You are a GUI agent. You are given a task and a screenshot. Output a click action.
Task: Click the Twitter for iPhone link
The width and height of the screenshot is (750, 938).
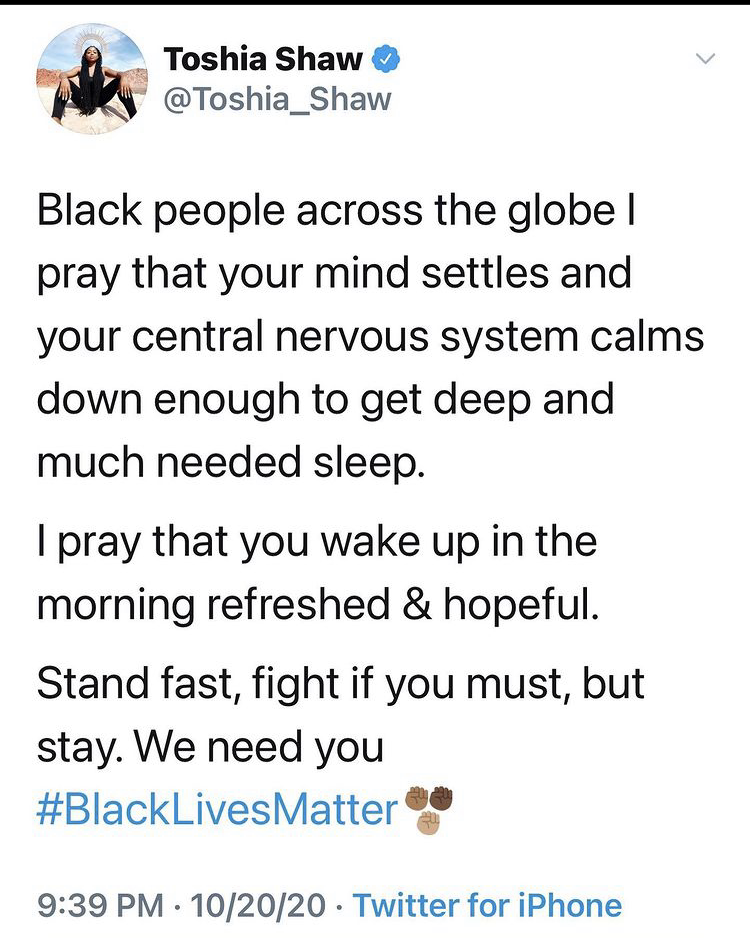487,906
